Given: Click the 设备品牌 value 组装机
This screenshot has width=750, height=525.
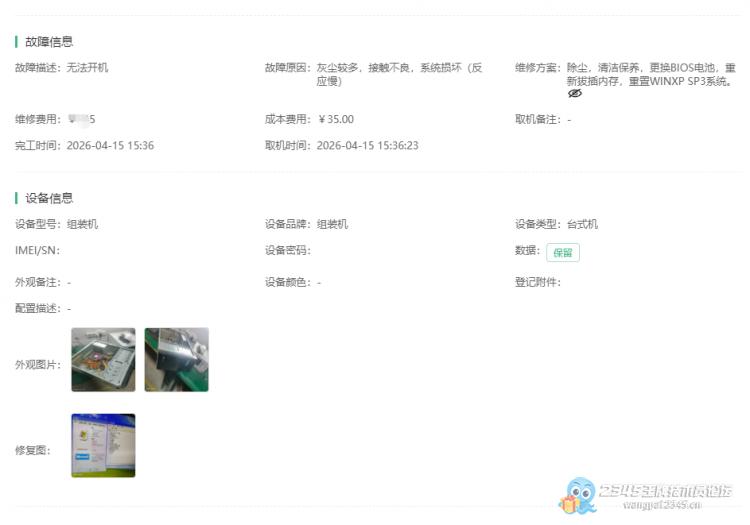Looking at the screenshot, I should [x=332, y=225].
